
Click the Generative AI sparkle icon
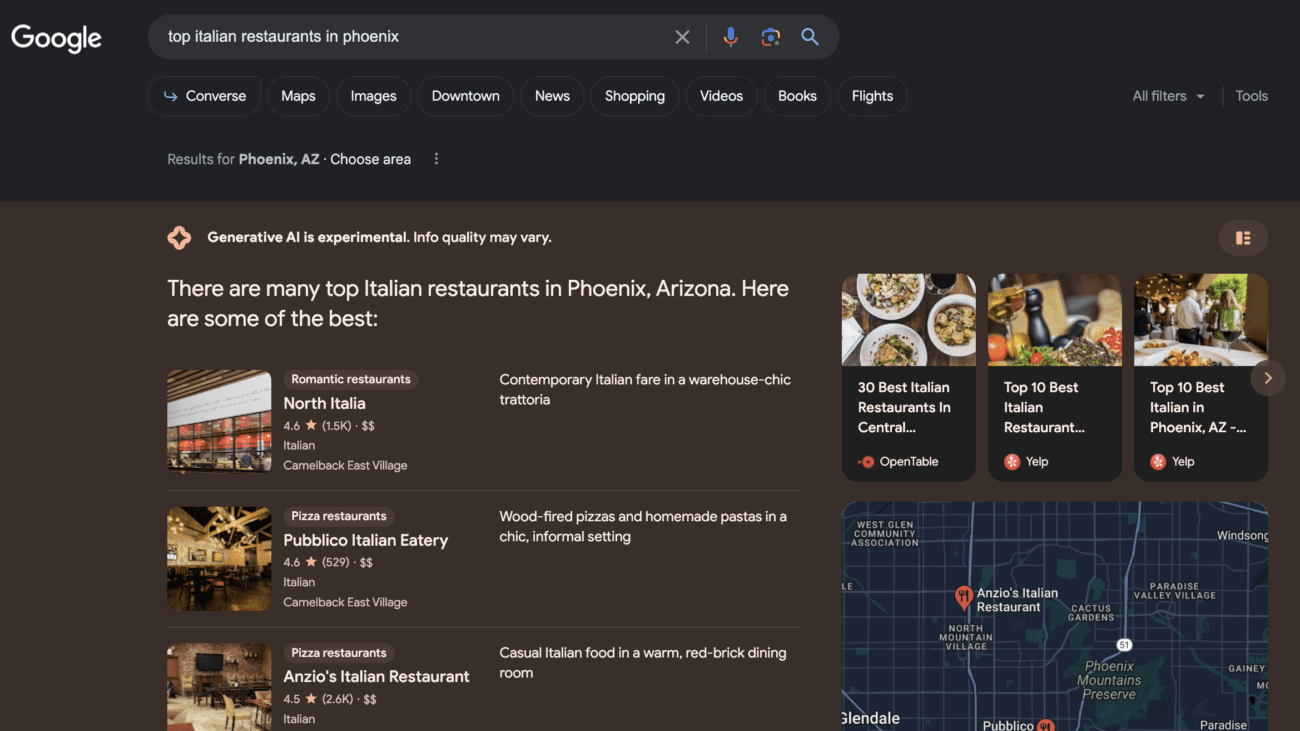click(x=179, y=237)
